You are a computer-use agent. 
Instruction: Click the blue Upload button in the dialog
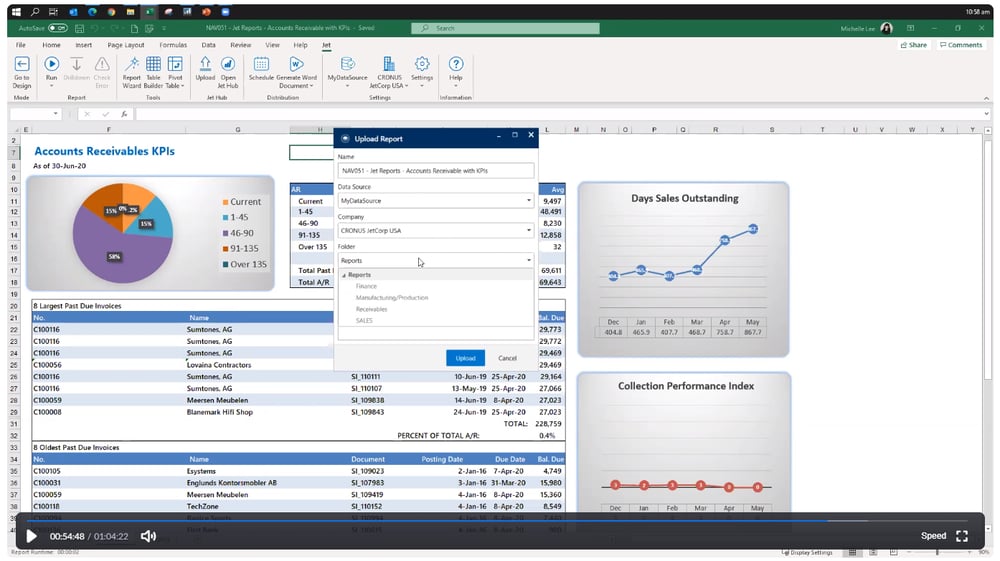pos(465,358)
